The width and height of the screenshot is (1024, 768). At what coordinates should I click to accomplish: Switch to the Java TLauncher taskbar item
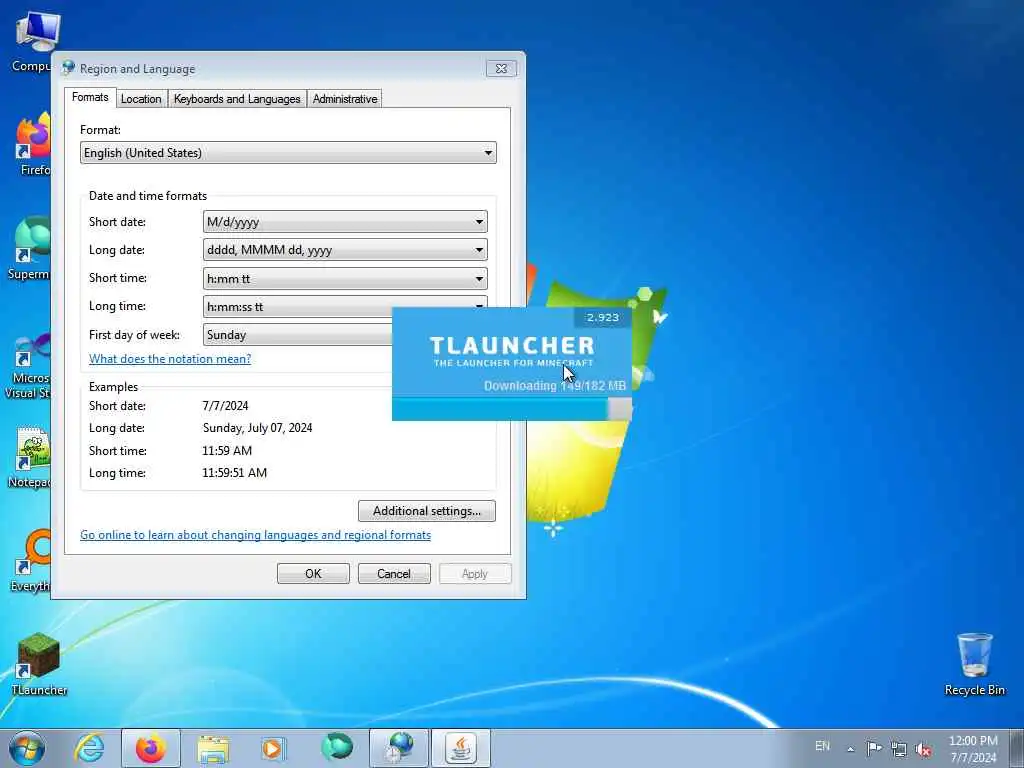coord(460,748)
